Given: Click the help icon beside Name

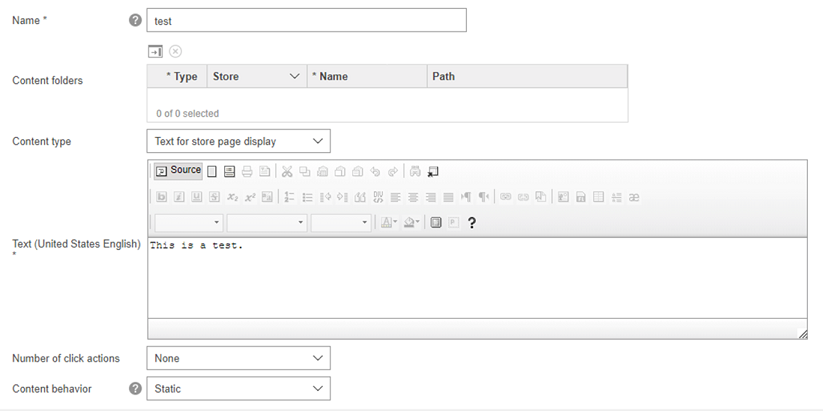Looking at the screenshot, I should [136, 20].
